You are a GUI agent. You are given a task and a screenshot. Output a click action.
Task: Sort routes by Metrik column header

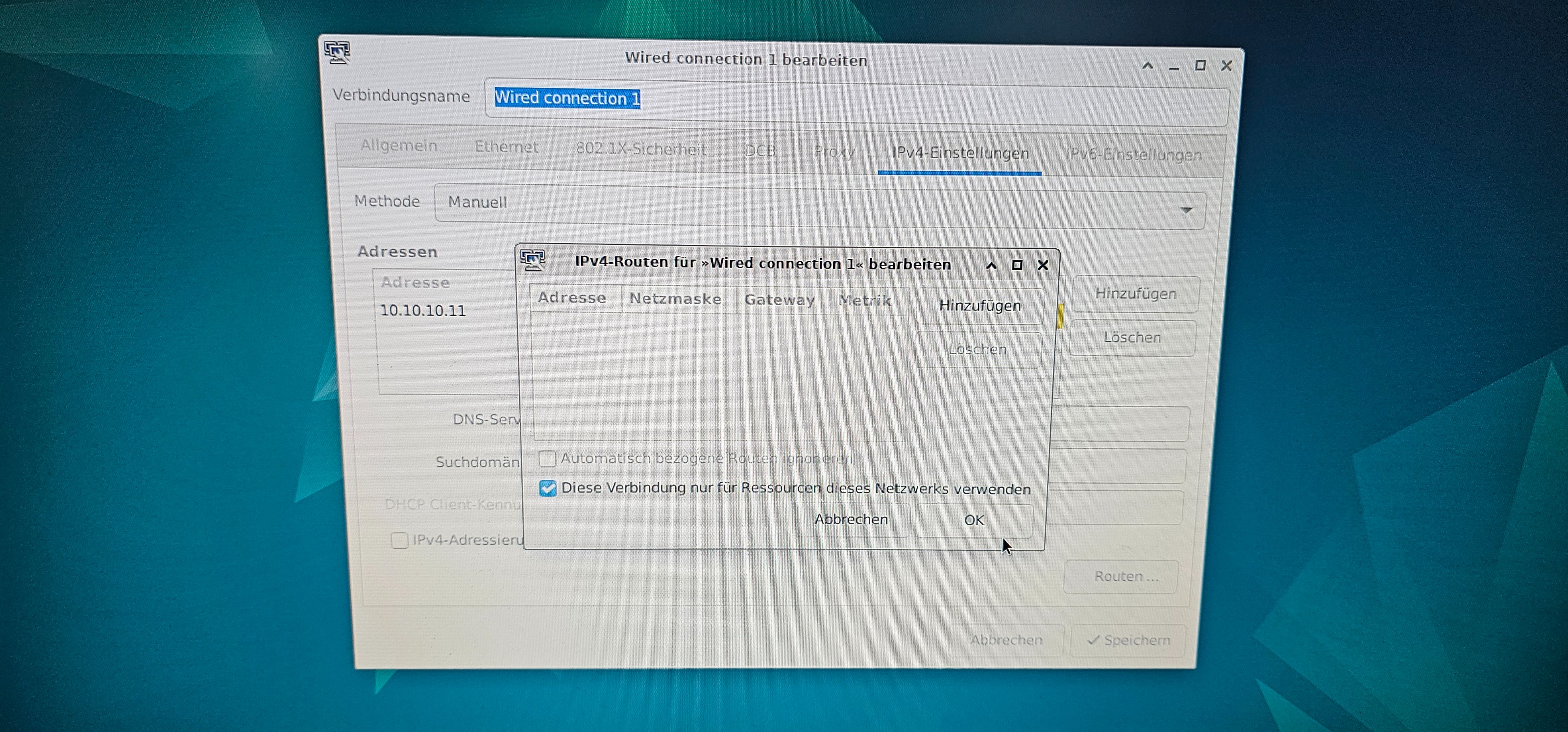point(864,300)
